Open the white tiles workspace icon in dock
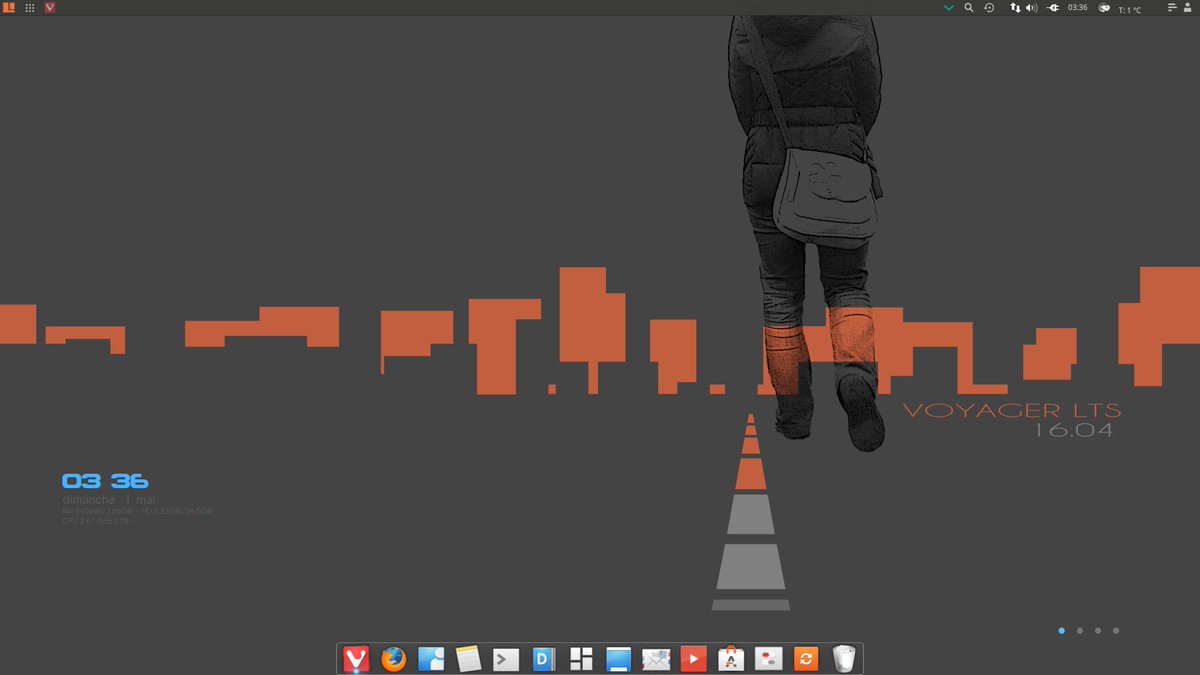1200x675 pixels. point(581,658)
